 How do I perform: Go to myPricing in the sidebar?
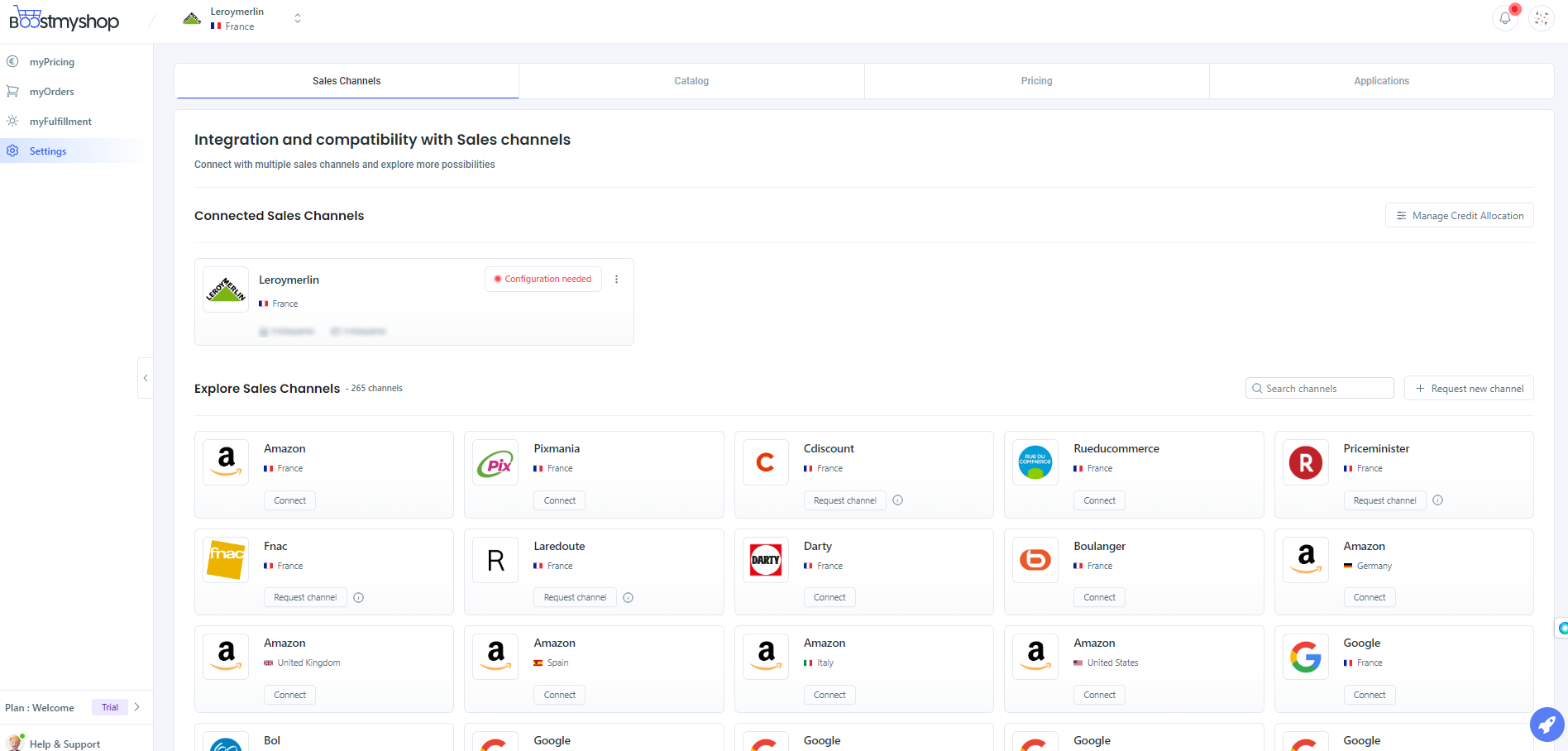pos(52,62)
